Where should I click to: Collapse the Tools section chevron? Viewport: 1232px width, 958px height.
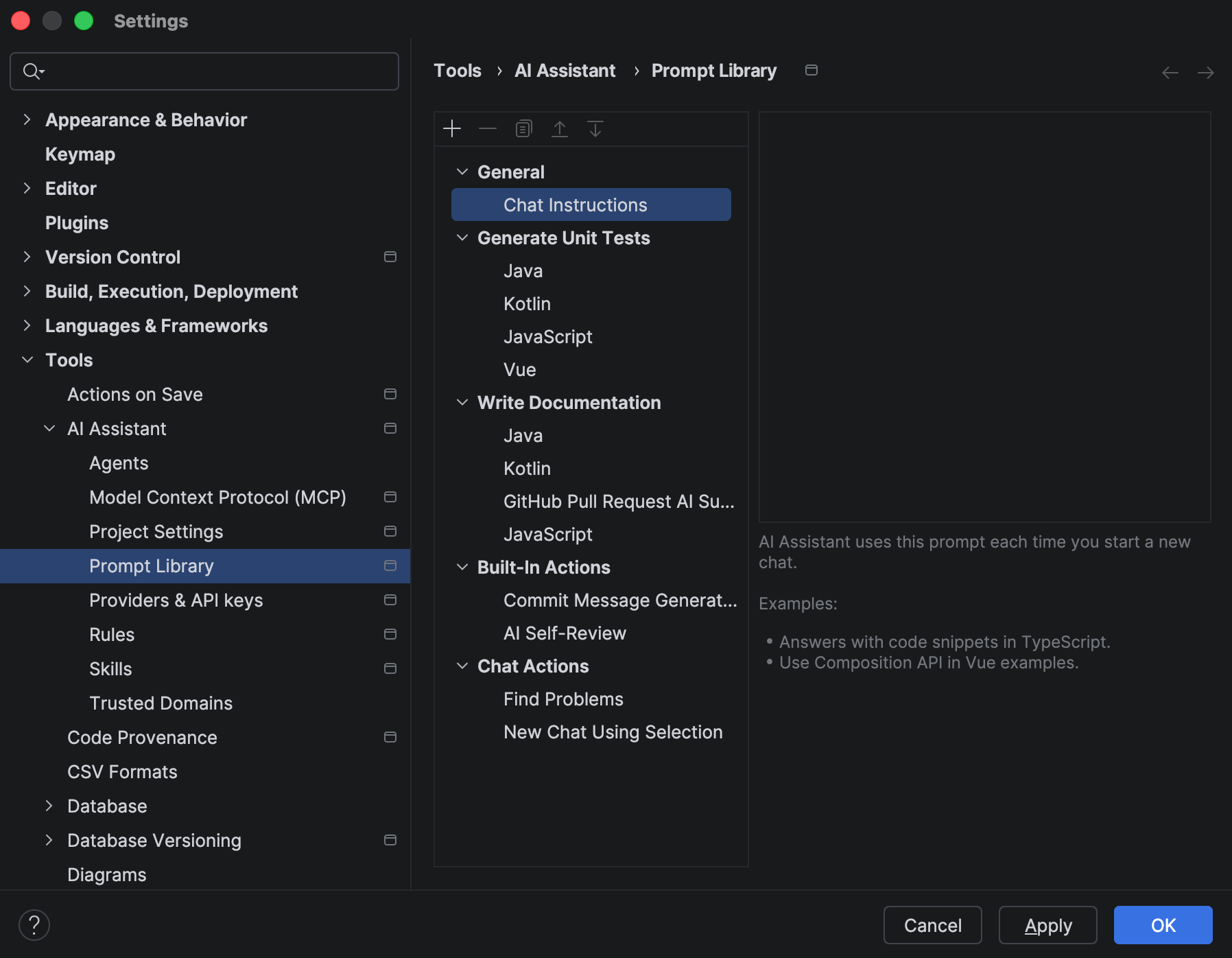click(x=27, y=360)
